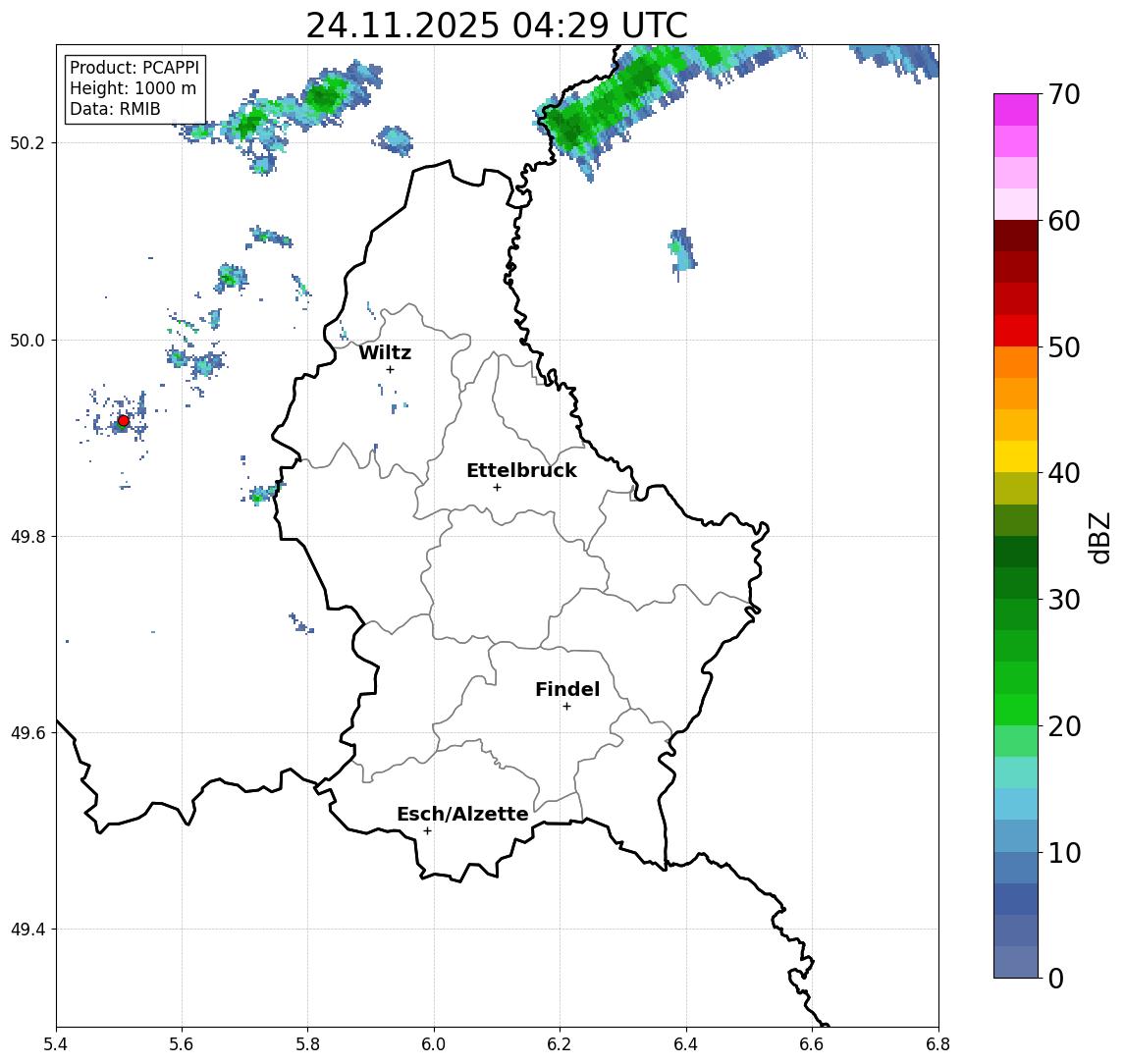Click the orange colorbar segment below 50
This screenshot has height=1064, width=1124.
(x=1016, y=362)
